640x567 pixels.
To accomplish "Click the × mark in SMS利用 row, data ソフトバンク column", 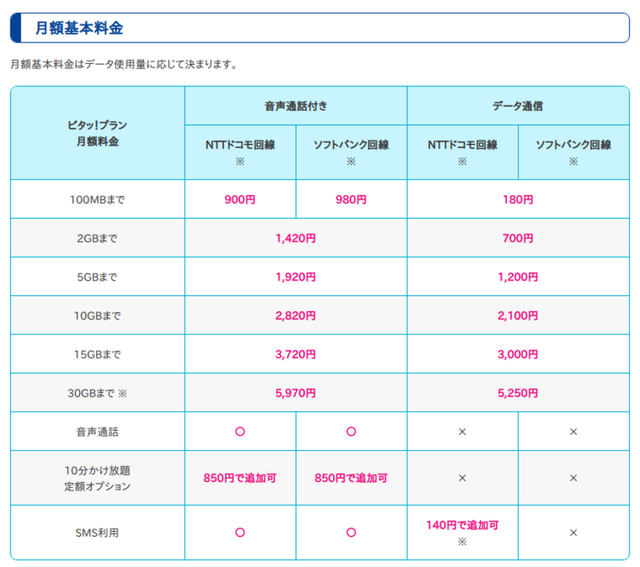I will tap(573, 533).
